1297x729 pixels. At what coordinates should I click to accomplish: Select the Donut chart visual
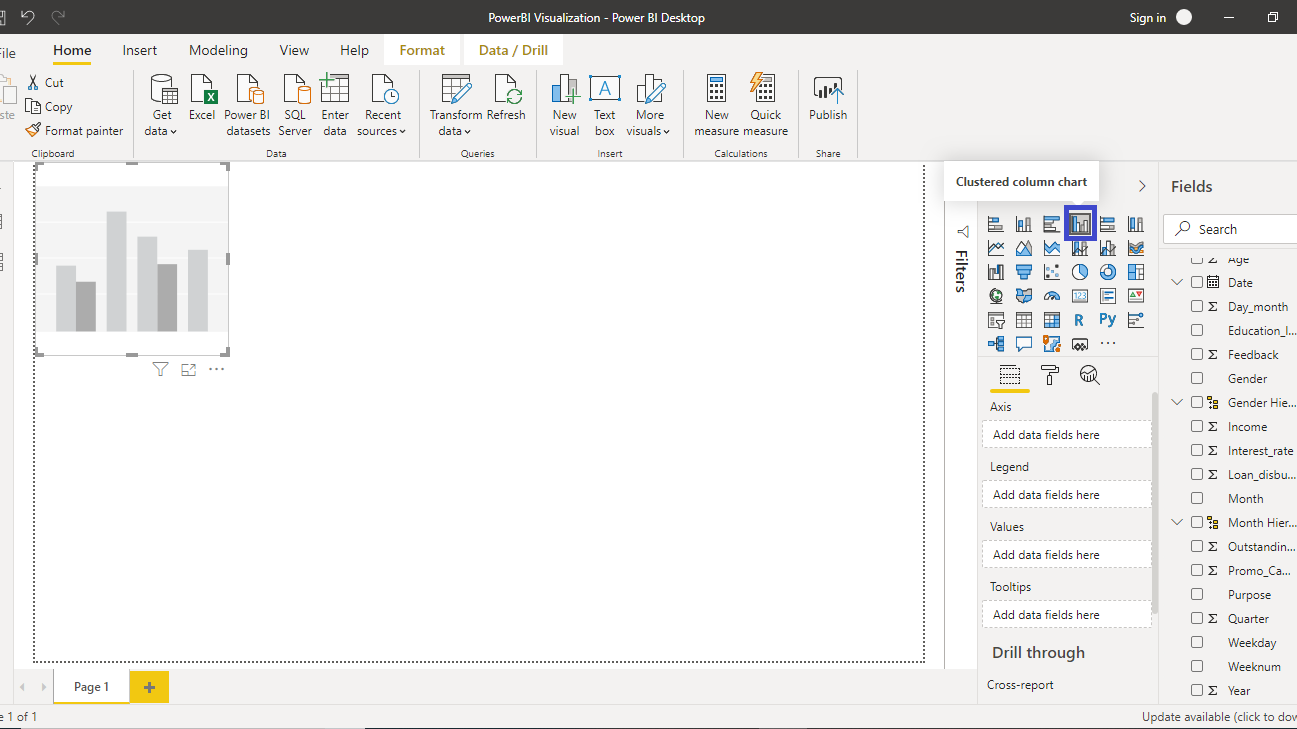1108,272
